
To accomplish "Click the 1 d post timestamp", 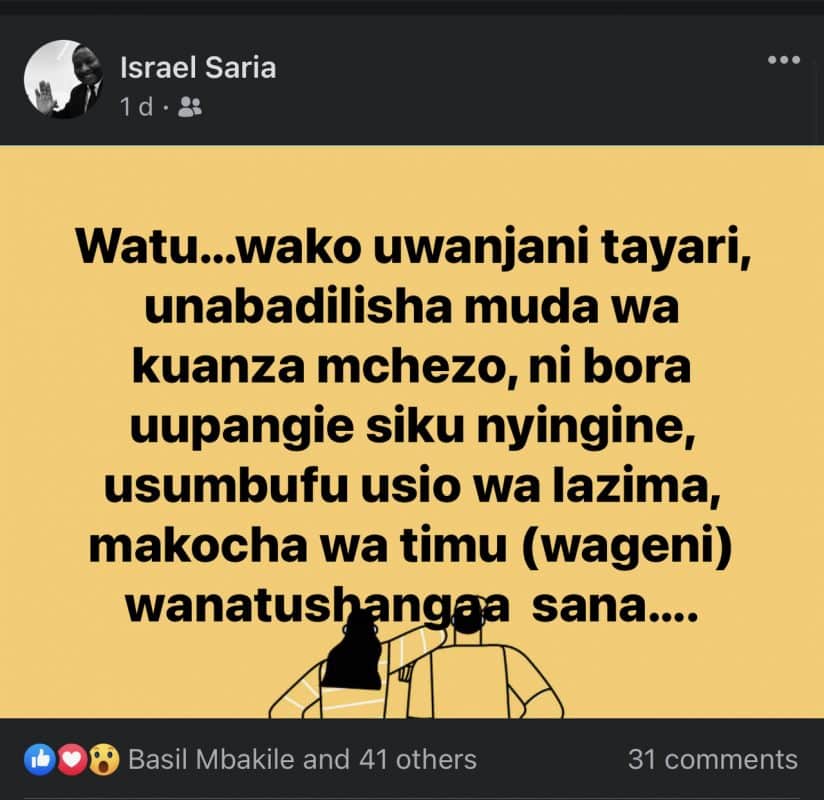I will pos(137,107).
